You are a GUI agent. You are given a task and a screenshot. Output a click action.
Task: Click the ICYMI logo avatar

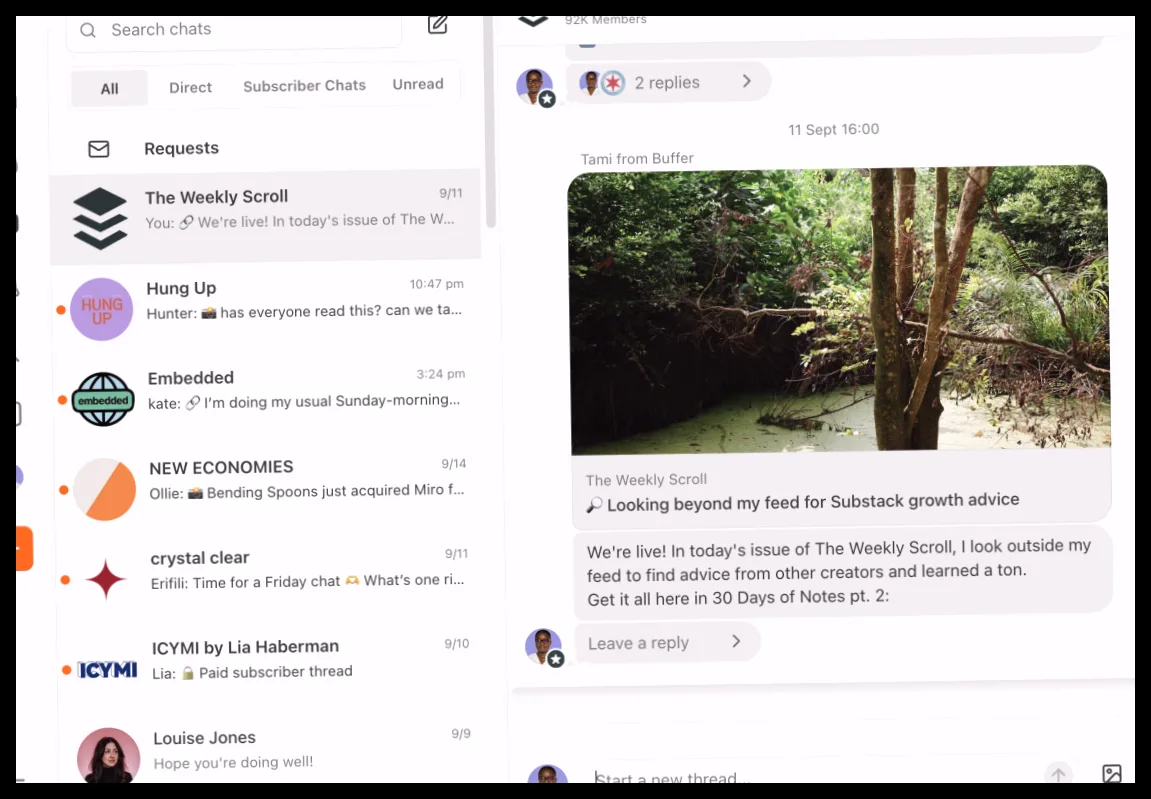coord(108,669)
